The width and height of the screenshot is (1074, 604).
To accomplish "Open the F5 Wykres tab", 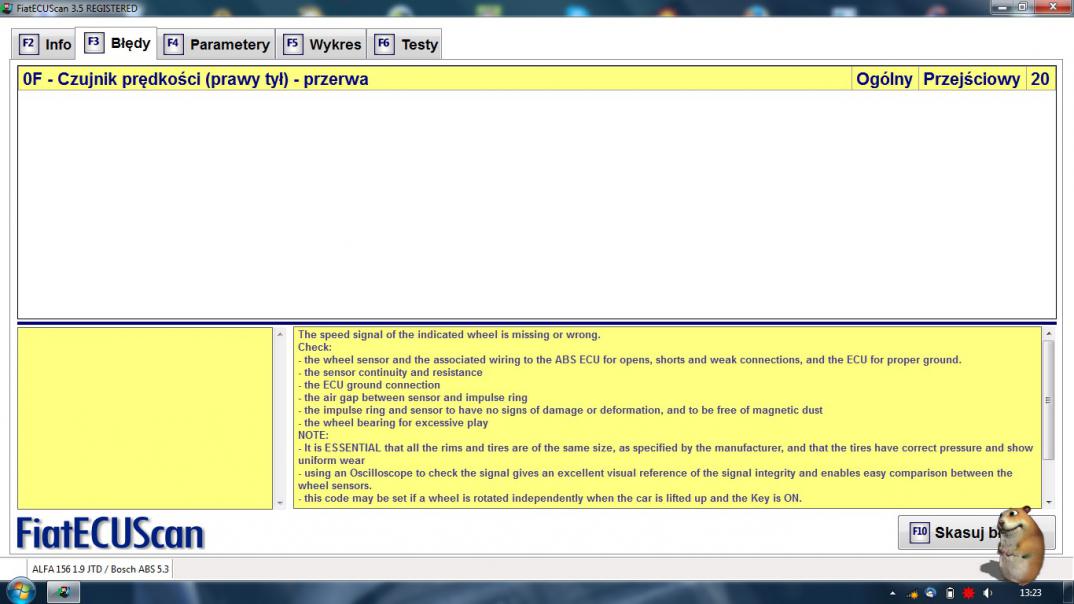I will pyautogui.click(x=322, y=45).
